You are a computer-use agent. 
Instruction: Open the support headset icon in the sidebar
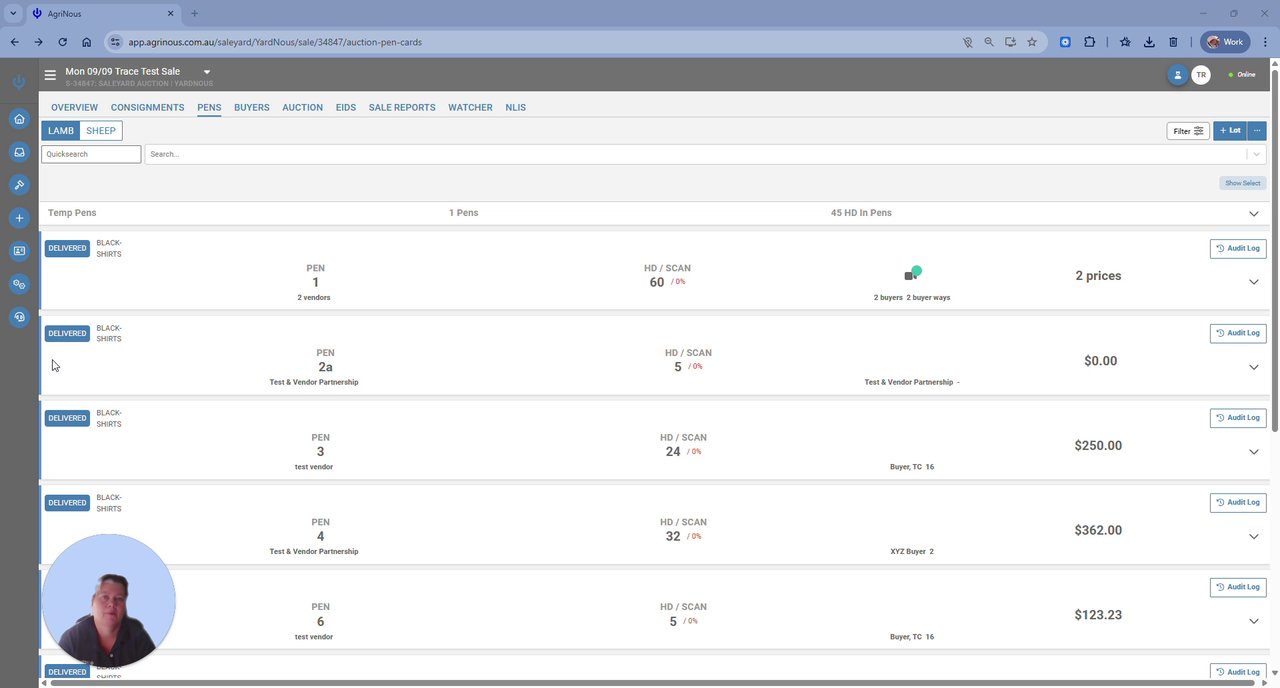pos(19,317)
